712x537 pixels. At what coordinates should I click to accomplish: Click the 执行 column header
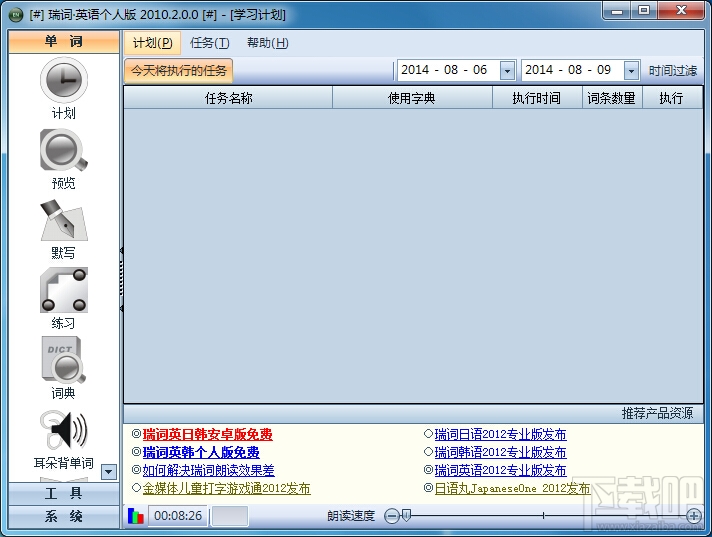click(672, 98)
